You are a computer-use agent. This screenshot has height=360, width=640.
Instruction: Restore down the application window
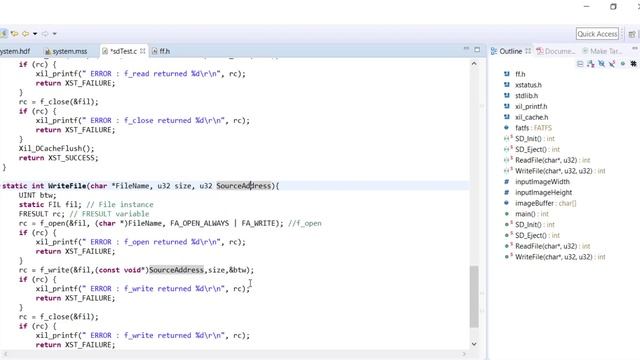(x=613, y=7)
